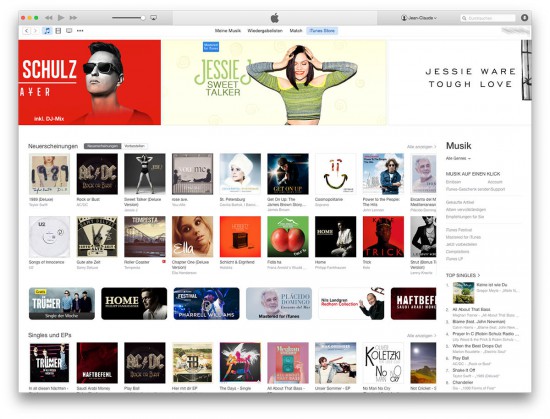The width and height of the screenshot is (550, 419).
Task: Switch to the Match tab
Action: (x=296, y=31)
